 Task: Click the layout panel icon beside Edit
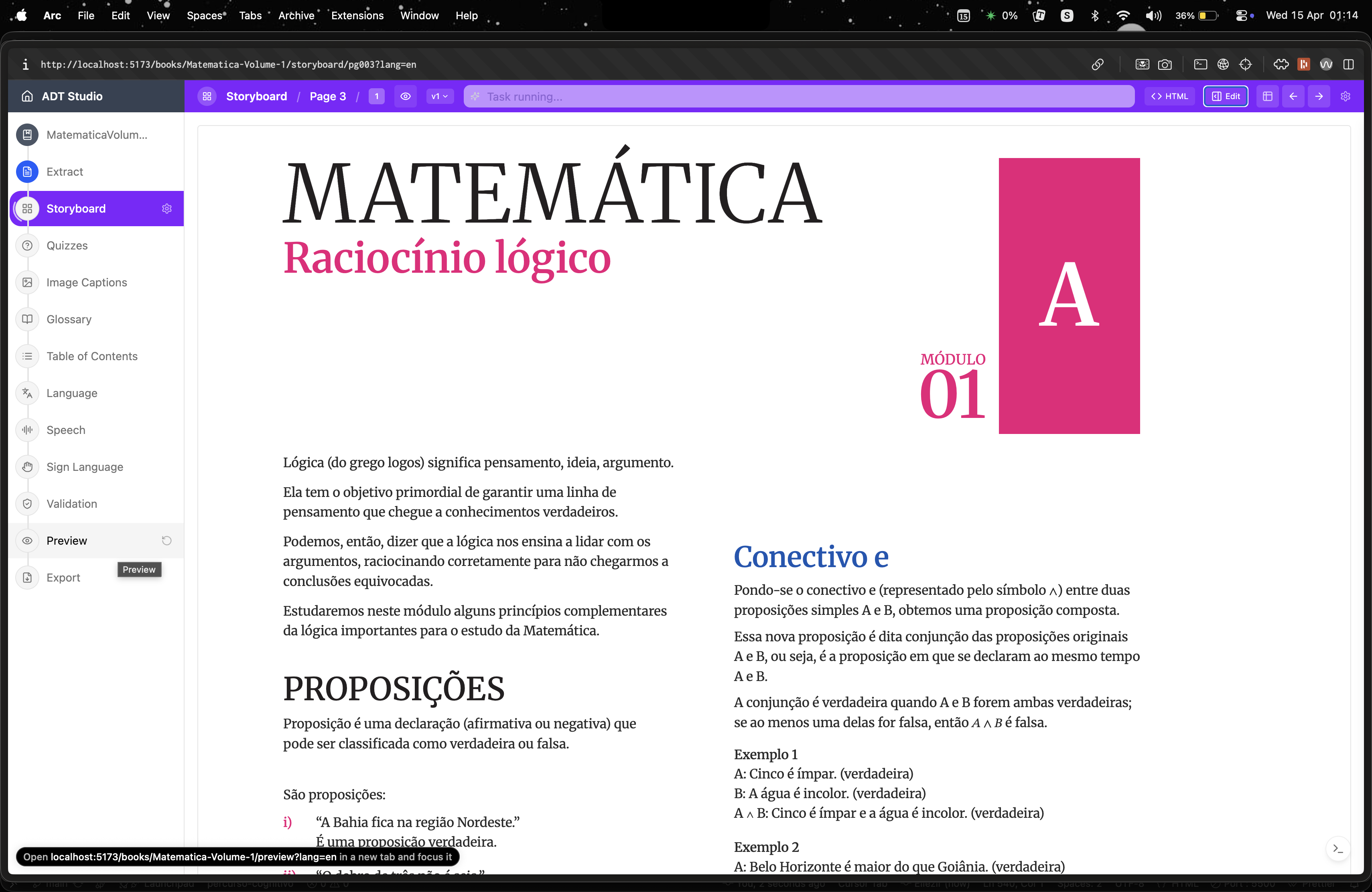(1267, 96)
